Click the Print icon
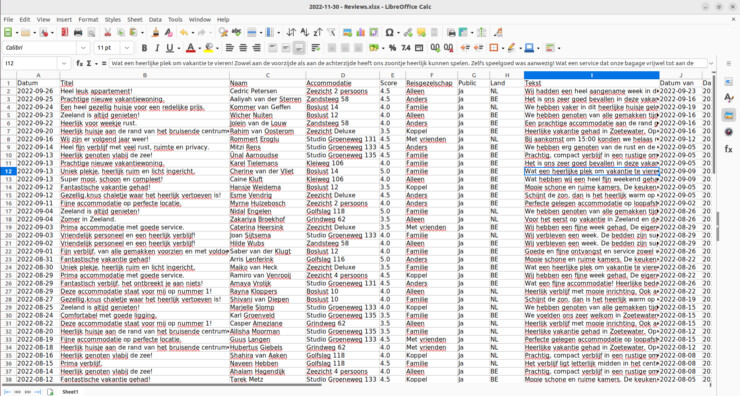The image size is (740, 396). tap(78, 33)
